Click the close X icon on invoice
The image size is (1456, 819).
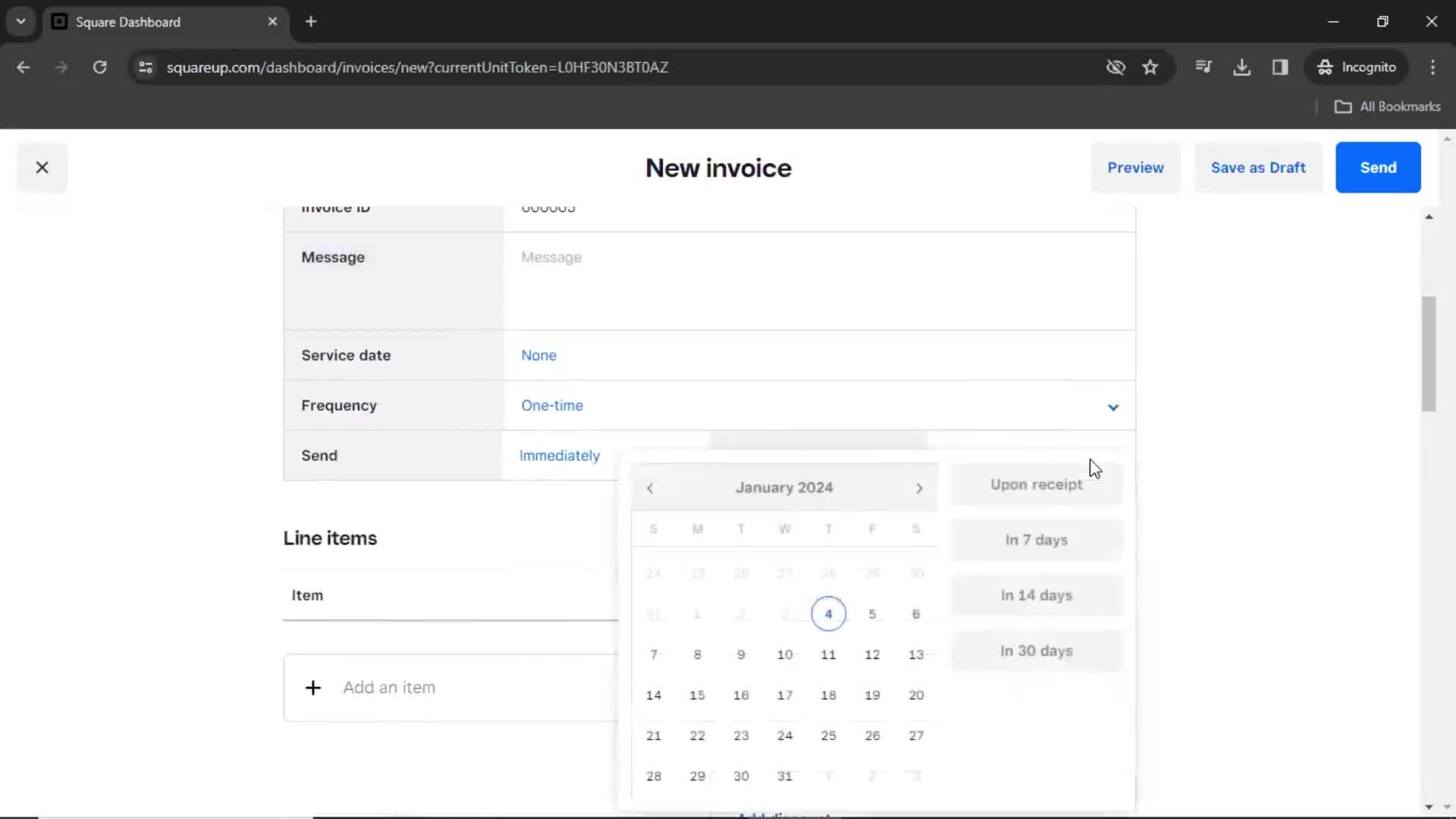tap(41, 167)
